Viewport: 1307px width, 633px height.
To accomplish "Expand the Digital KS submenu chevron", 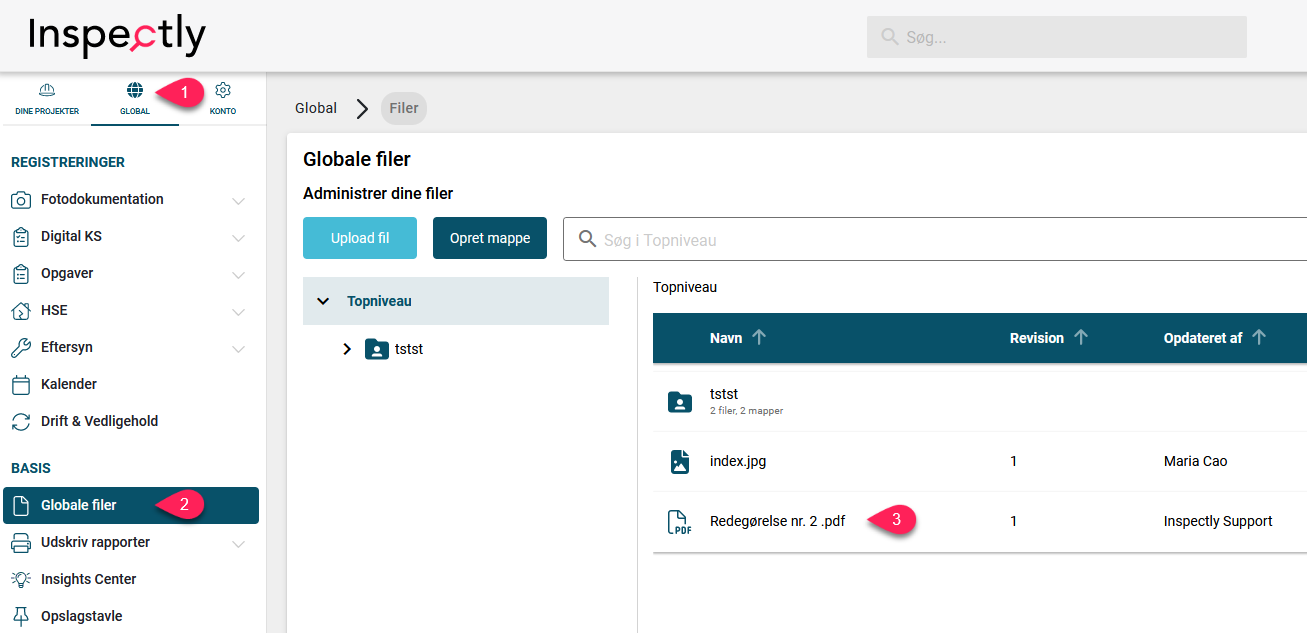I will pyautogui.click(x=238, y=238).
